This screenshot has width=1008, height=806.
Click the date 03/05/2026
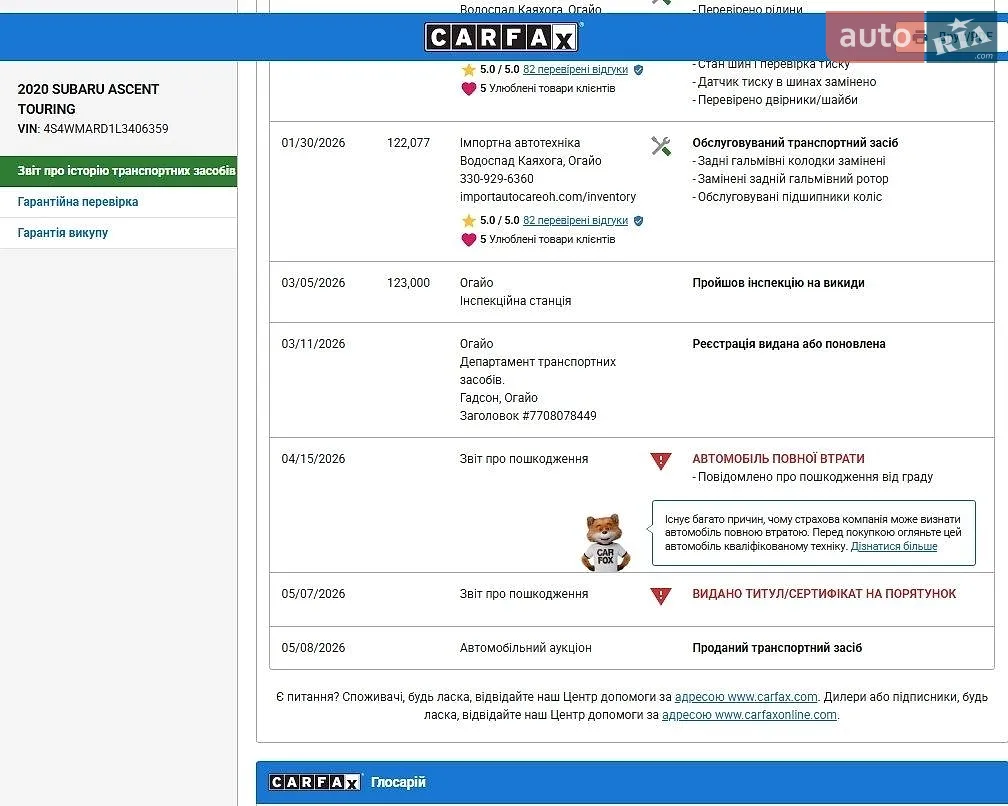[x=313, y=283]
